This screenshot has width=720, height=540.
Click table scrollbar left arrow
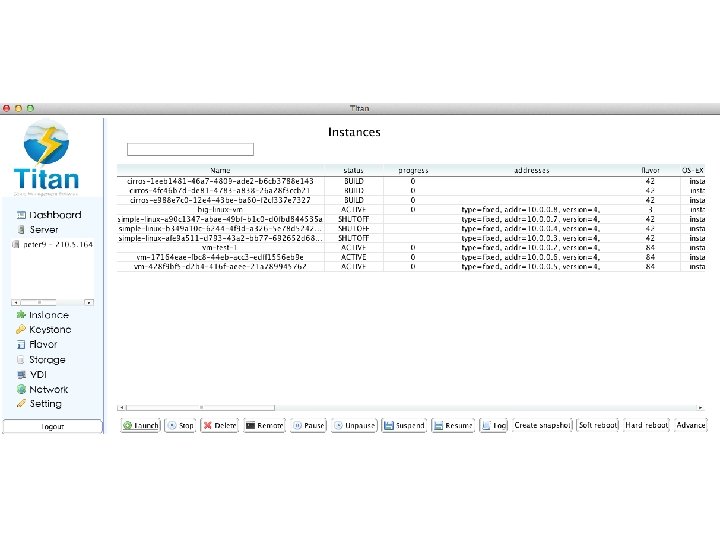coord(121,407)
